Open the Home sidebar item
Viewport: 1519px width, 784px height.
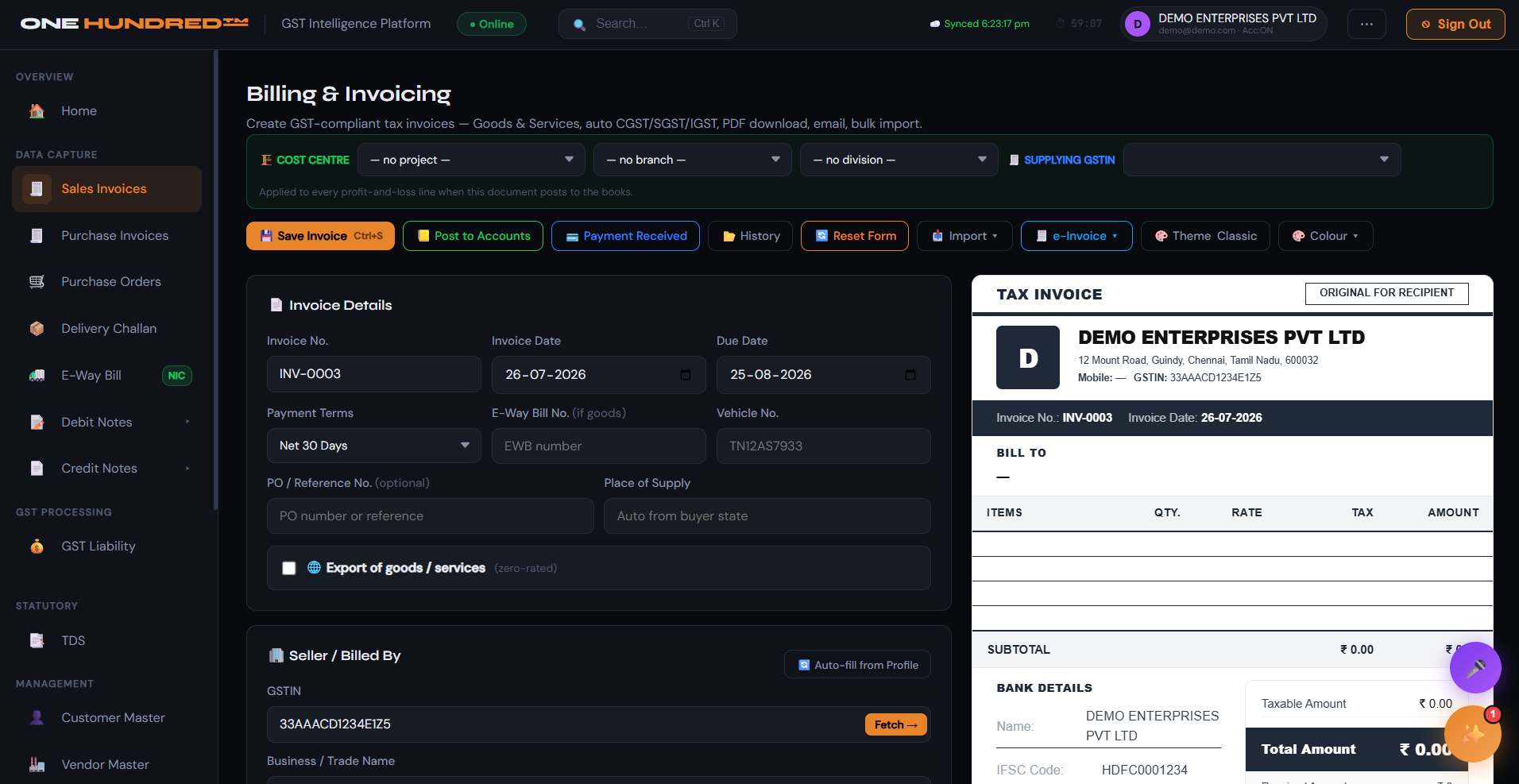[106, 111]
